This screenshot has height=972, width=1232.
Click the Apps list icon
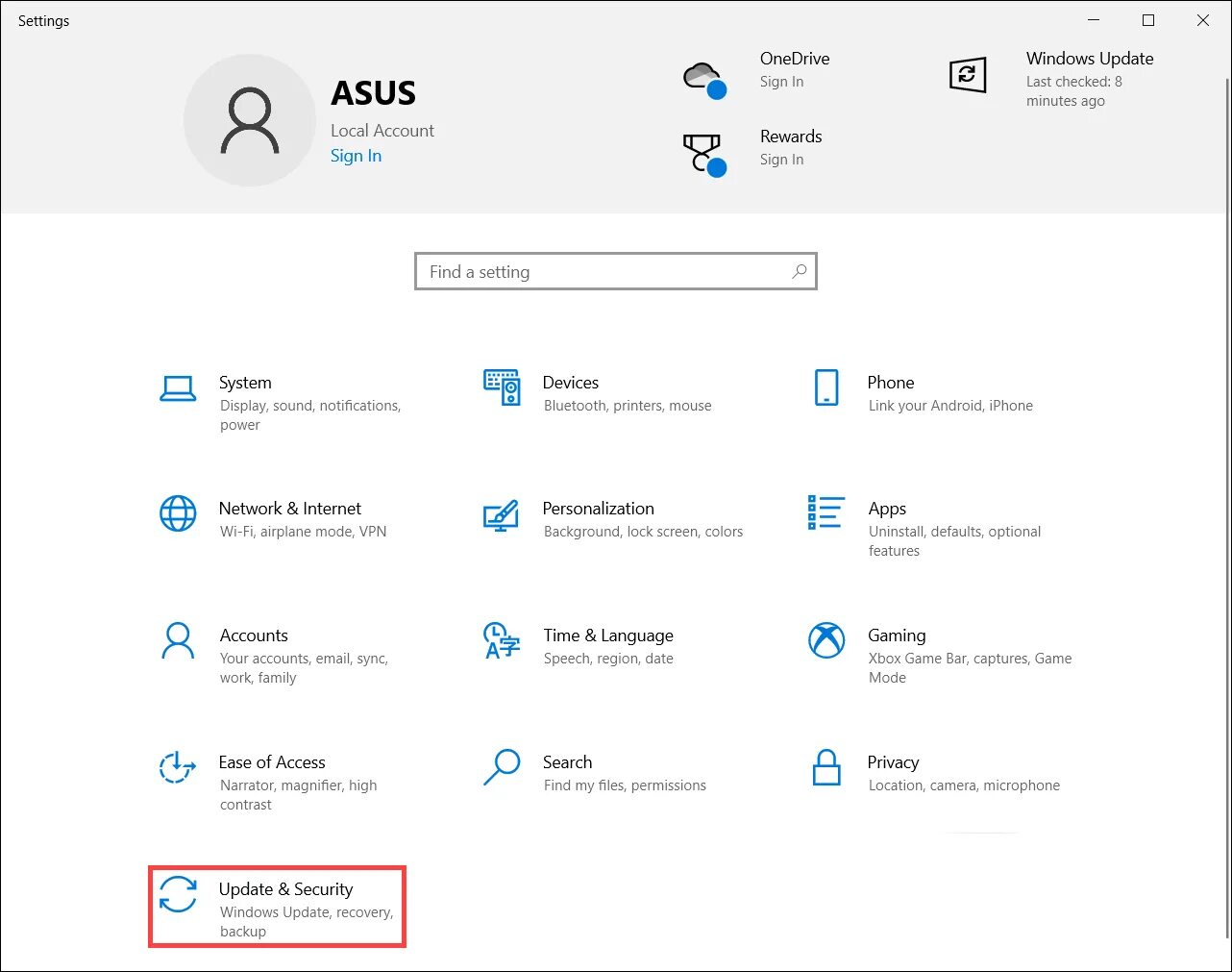[x=826, y=512]
